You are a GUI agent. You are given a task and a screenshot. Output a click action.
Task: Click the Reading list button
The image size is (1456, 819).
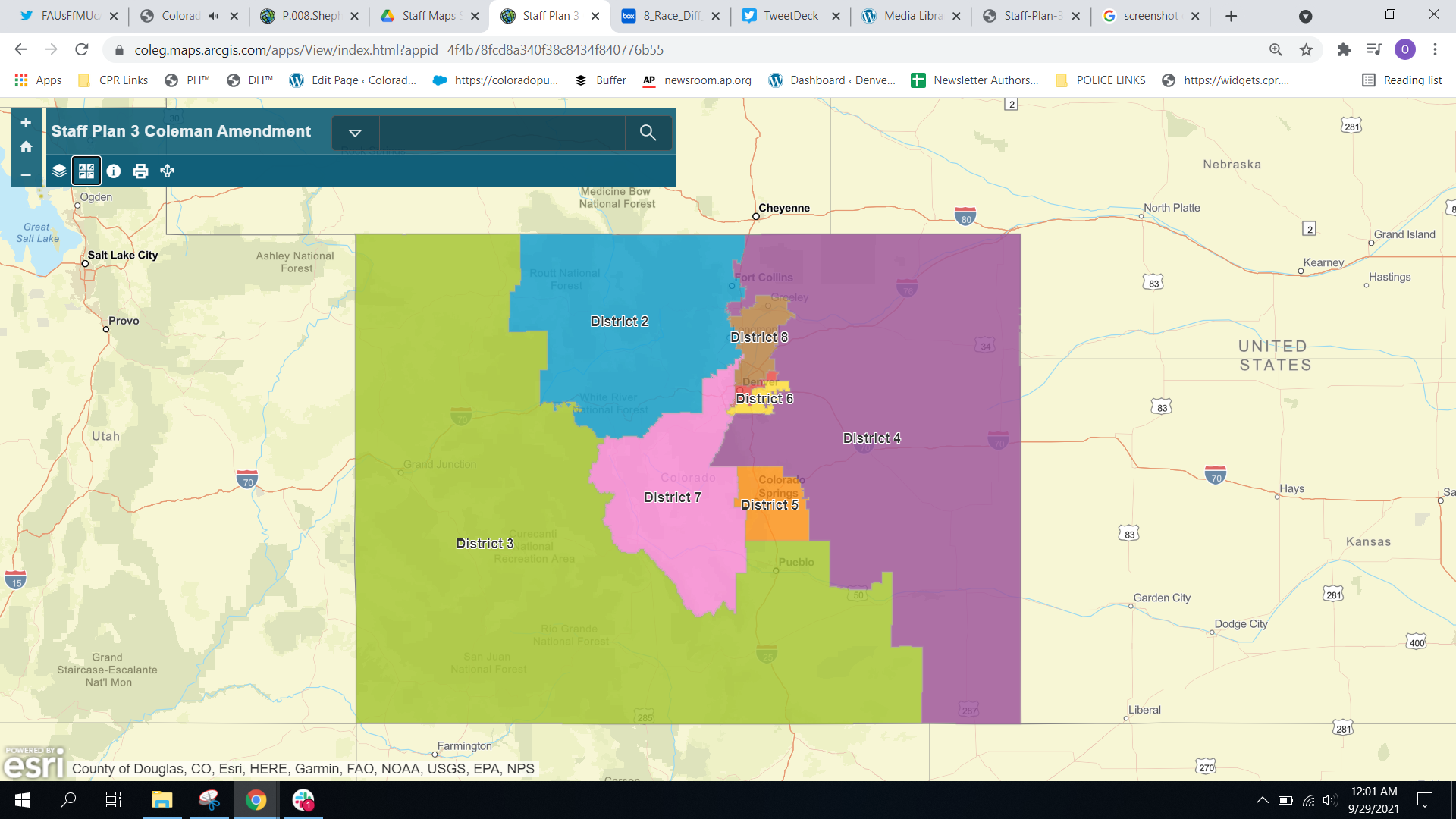click(1401, 80)
